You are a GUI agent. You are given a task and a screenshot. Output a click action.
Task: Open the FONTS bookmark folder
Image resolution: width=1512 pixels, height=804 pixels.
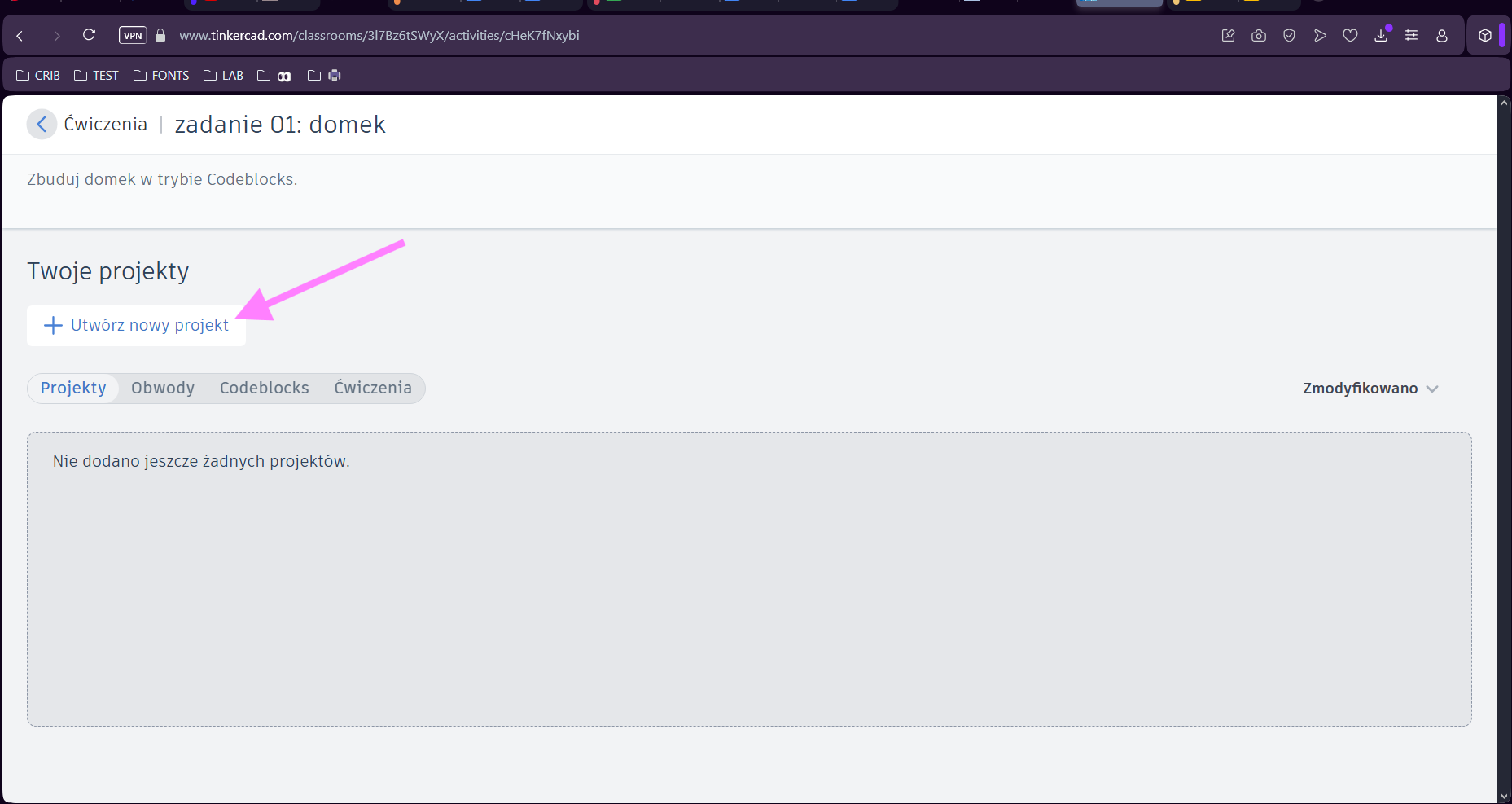coord(161,76)
